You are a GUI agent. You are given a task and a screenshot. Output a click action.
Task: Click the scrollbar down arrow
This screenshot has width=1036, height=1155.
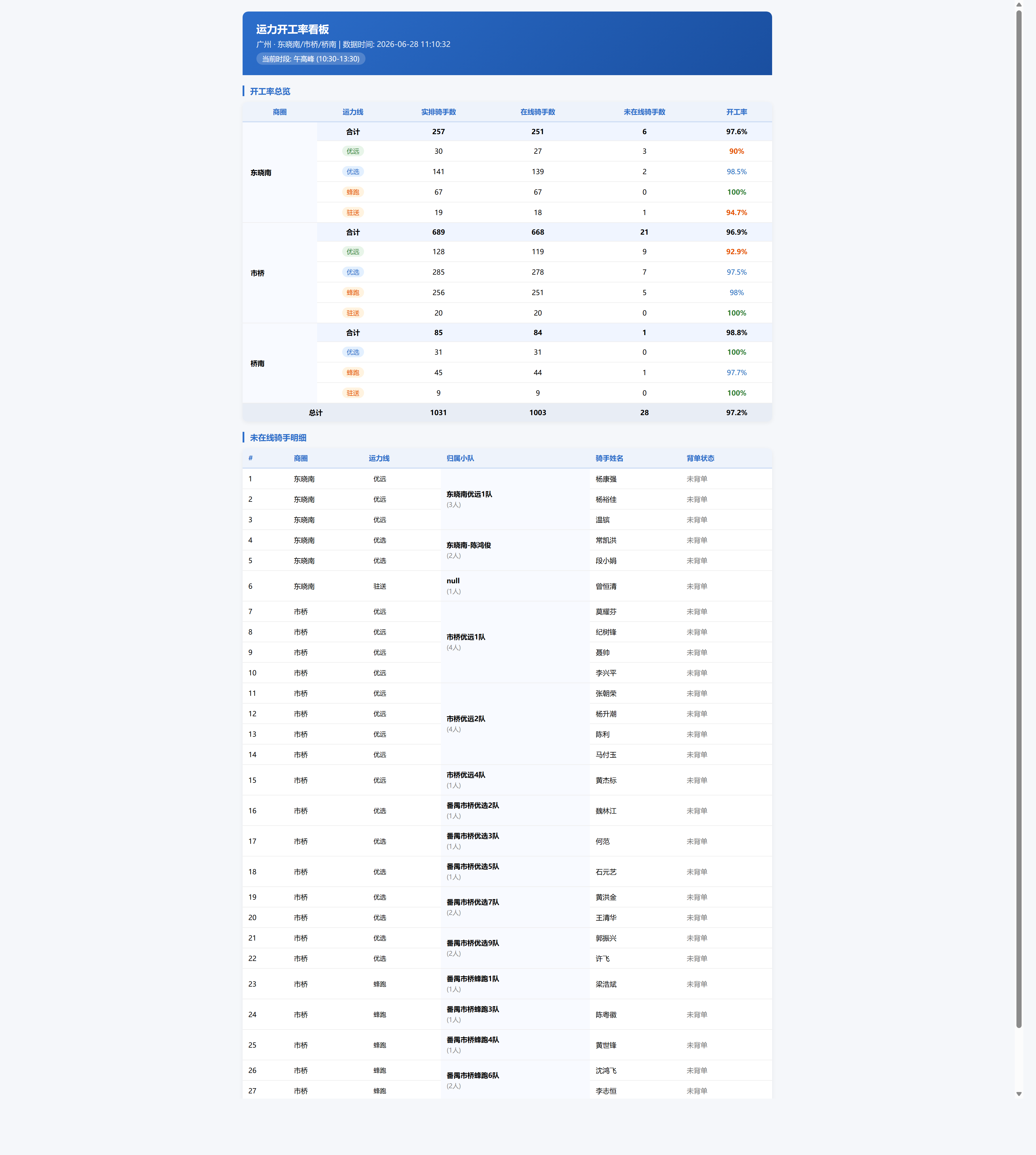pos(1019,1093)
